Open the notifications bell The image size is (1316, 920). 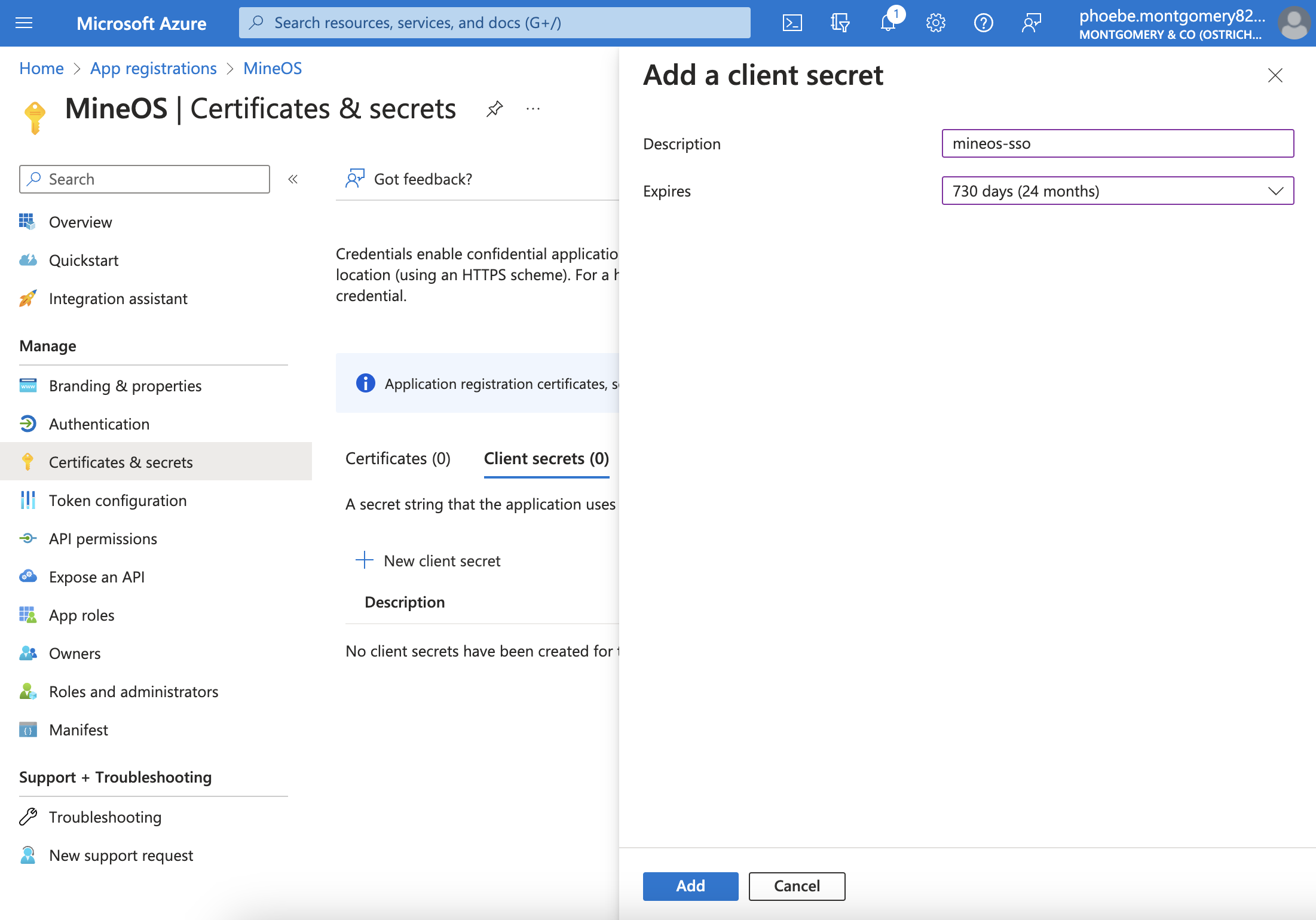click(889, 23)
